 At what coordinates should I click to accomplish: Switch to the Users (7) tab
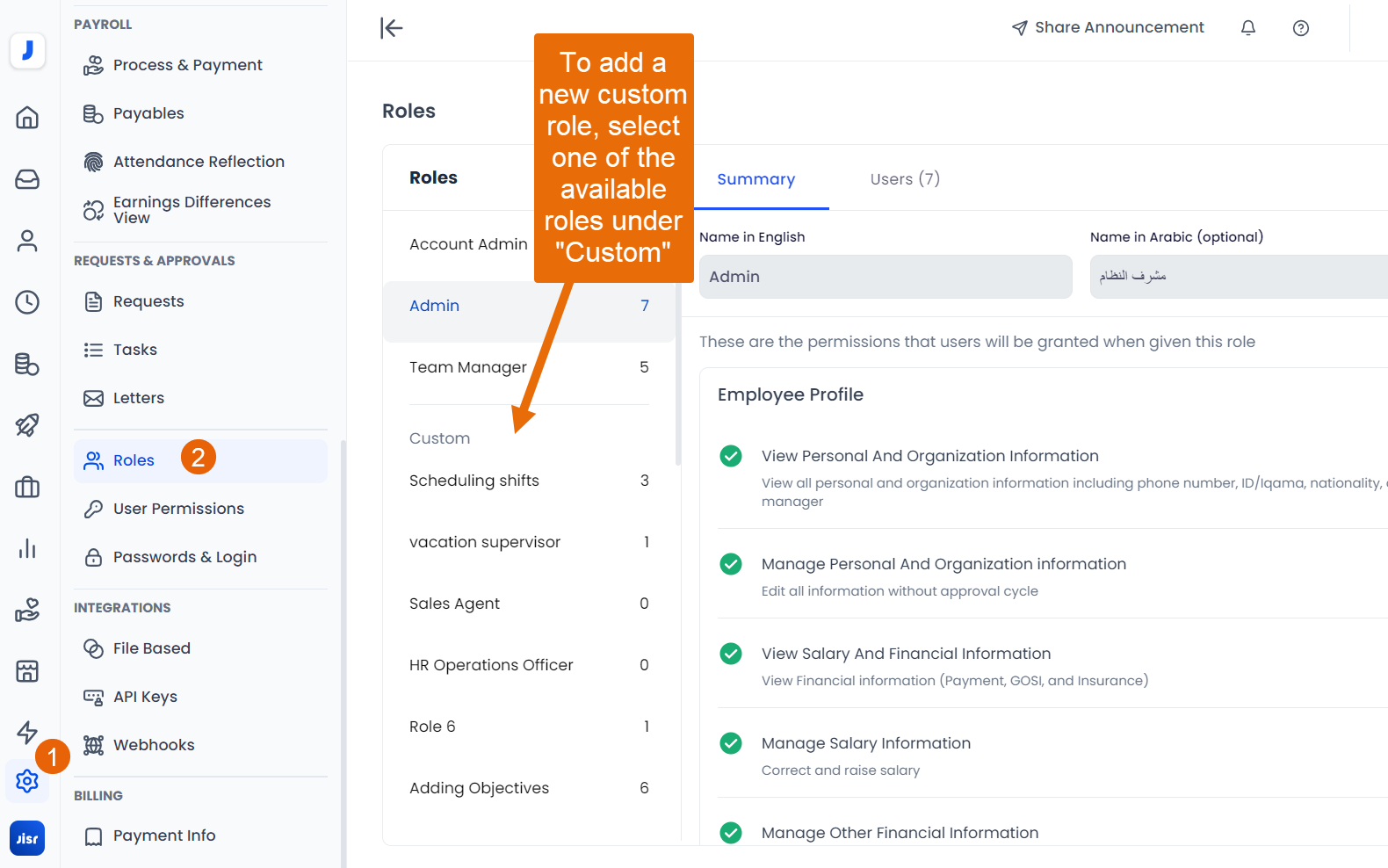point(904,179)
